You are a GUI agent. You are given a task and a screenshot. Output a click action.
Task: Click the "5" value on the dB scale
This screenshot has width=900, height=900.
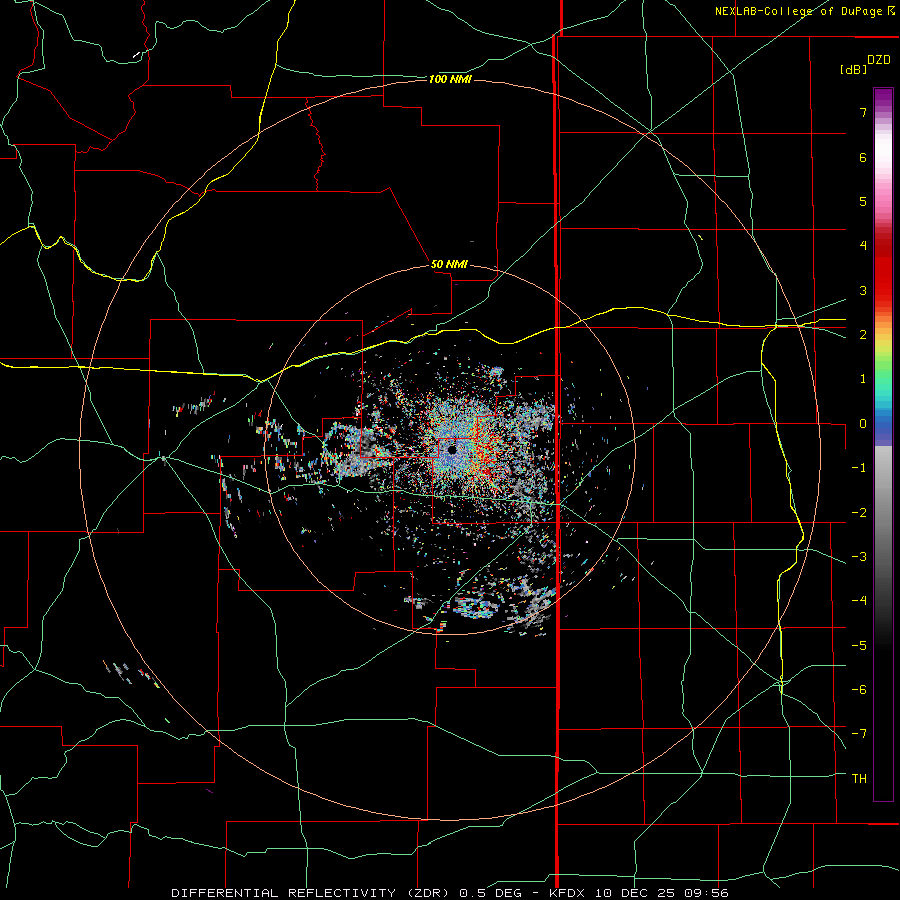point(863,201)
